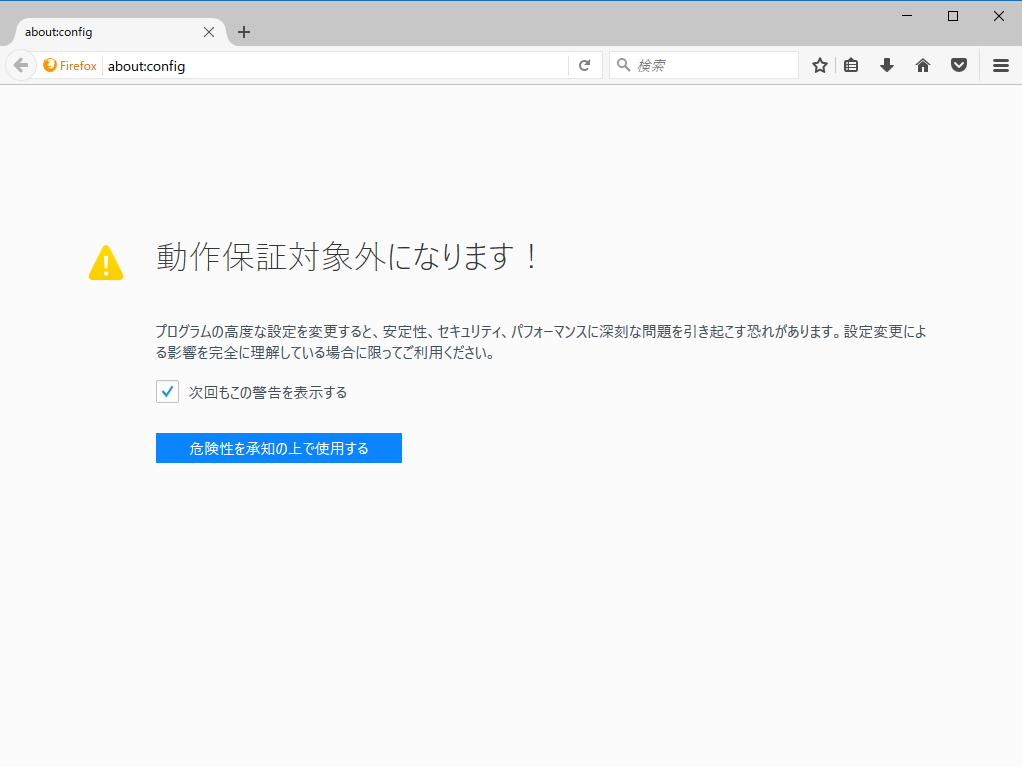Click the search magnifier icon
Image resolution: width=1022 pixels, height=767 pixels.
pyautogui.click(x=625, y=64)
